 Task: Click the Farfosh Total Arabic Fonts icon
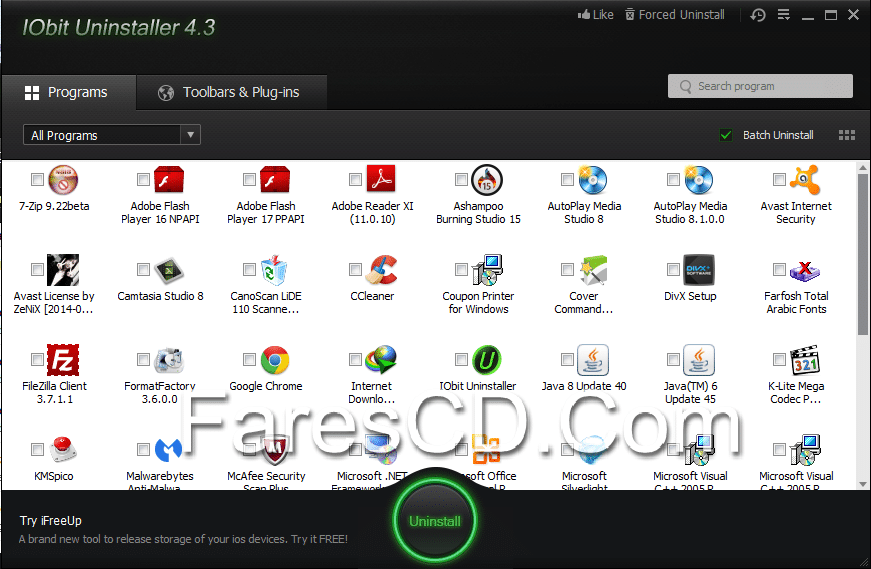(805, 271)
